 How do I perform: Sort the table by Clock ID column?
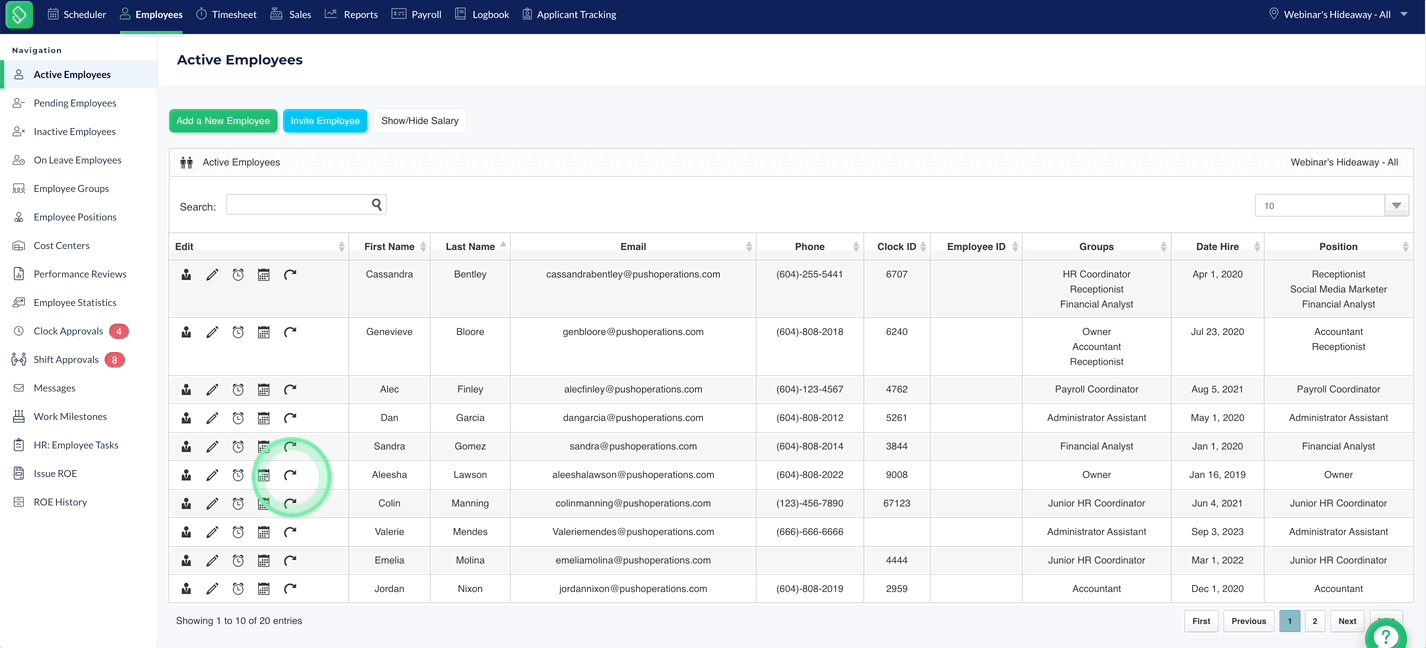[x=897, y=246]
